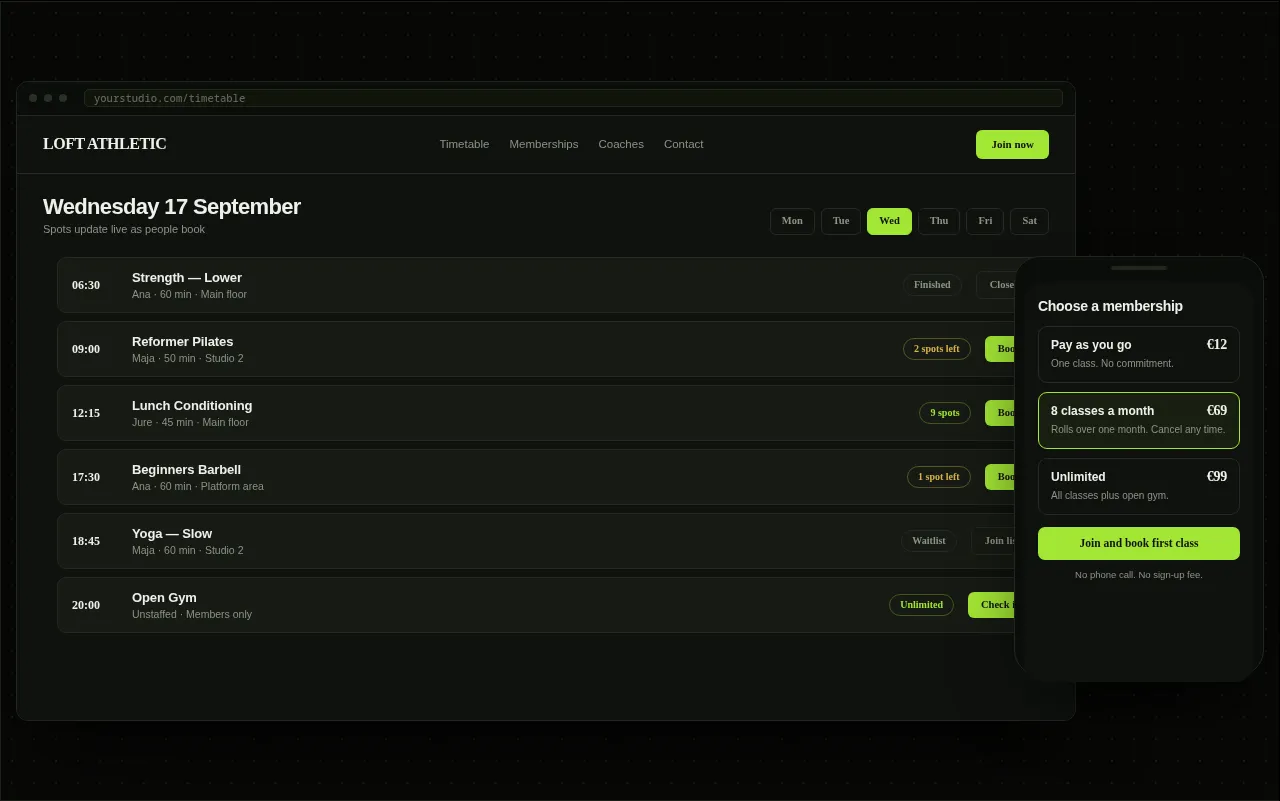Book the Beginners Barbell class
Viewport: 1280px width, 801px height.
coord(1000,477)
